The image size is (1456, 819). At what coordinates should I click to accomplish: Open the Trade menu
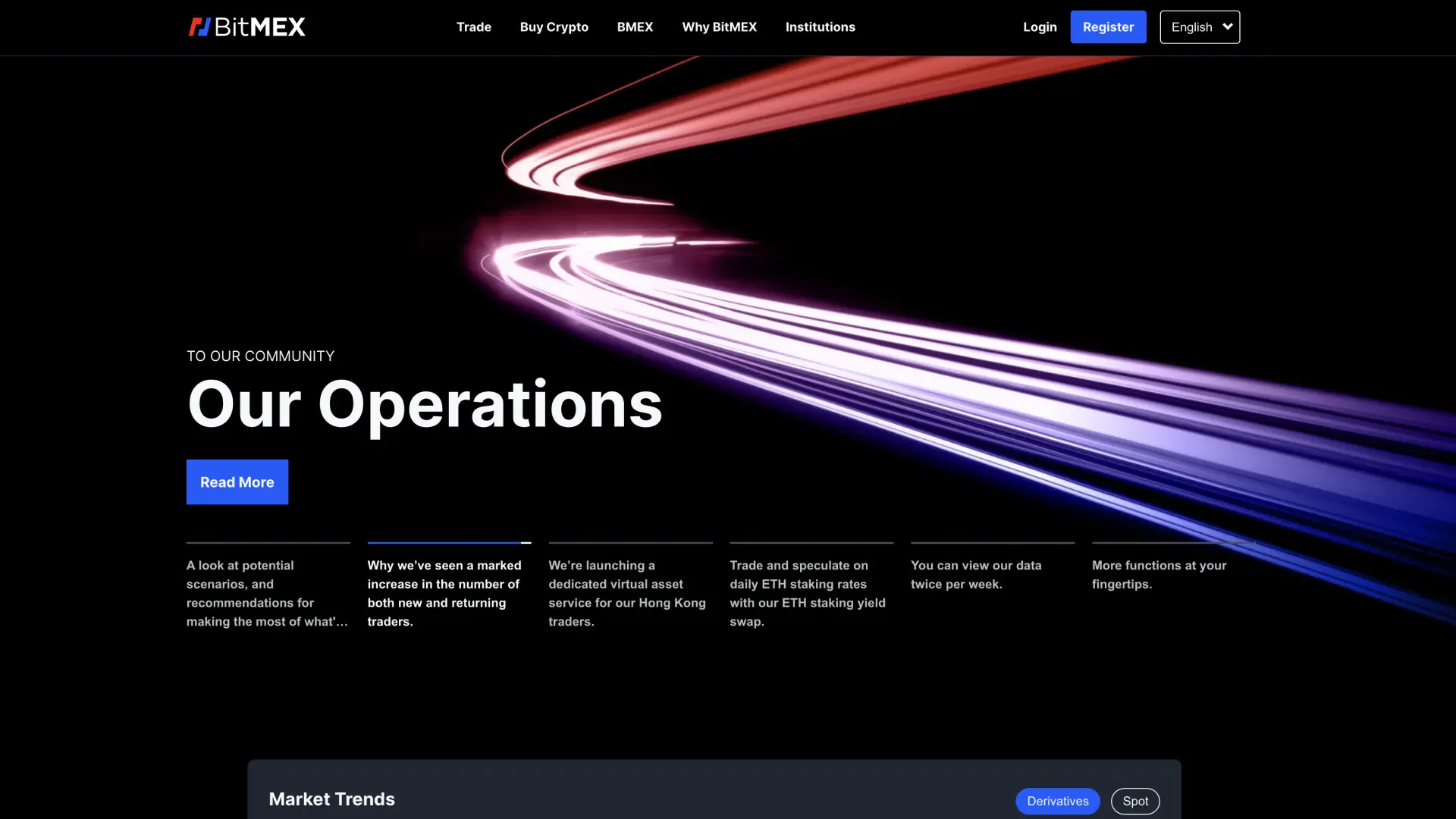(473, 27)
